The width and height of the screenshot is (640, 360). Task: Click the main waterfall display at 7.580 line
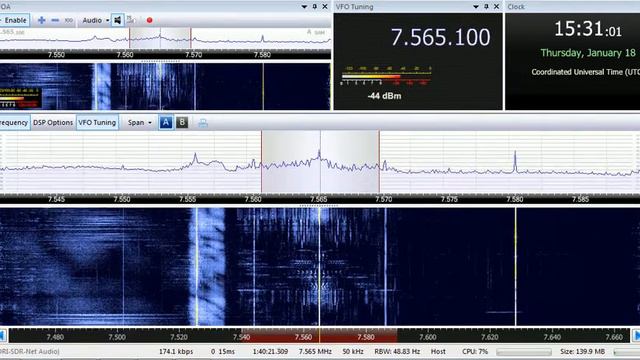pos(516,267)
